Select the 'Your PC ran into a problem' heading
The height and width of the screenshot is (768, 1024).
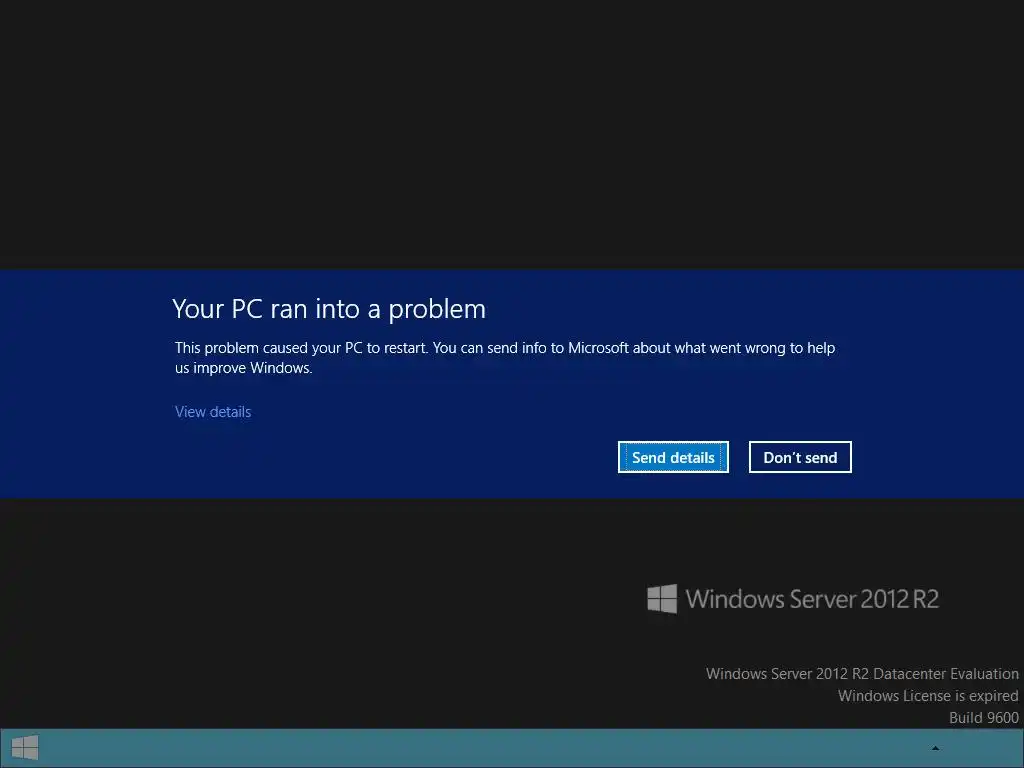pyautogui.click(x=329, y=309)
